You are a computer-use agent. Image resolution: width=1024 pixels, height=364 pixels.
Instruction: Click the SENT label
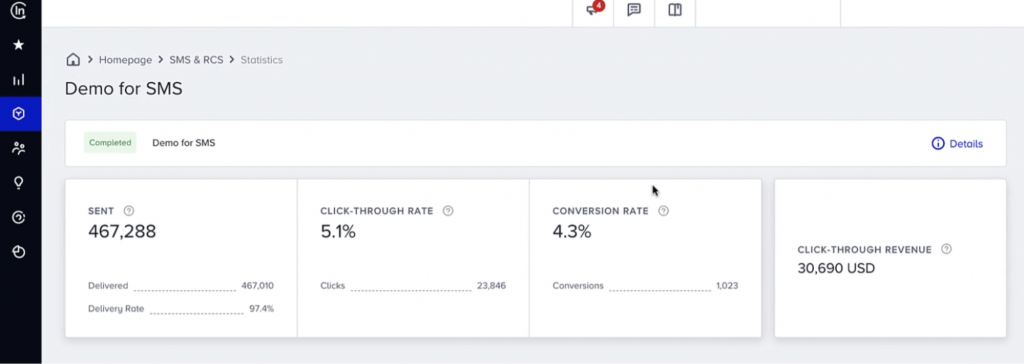(101, 211)
